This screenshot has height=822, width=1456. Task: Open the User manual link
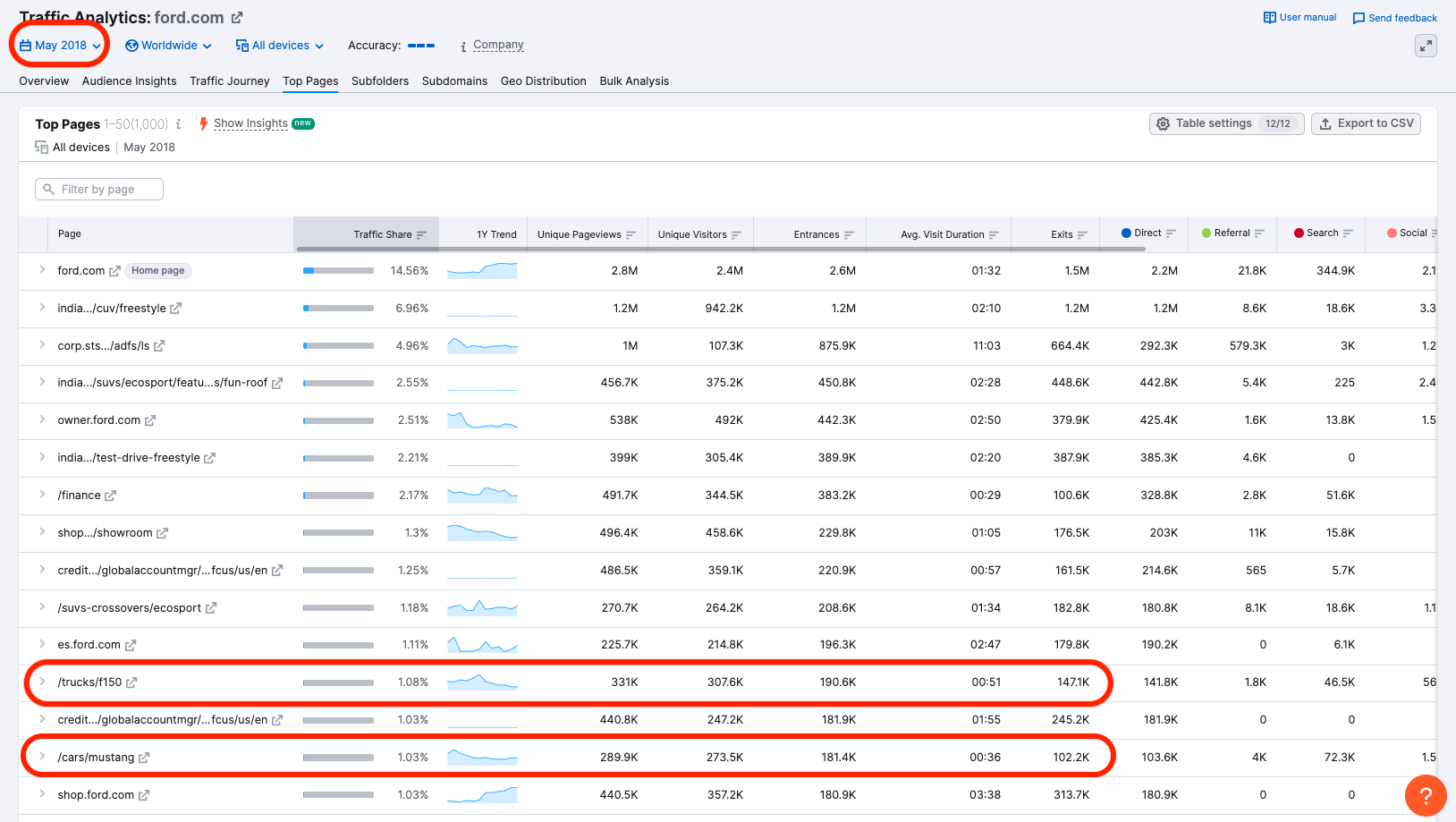pyautogui.click(x=1308, y=17)
